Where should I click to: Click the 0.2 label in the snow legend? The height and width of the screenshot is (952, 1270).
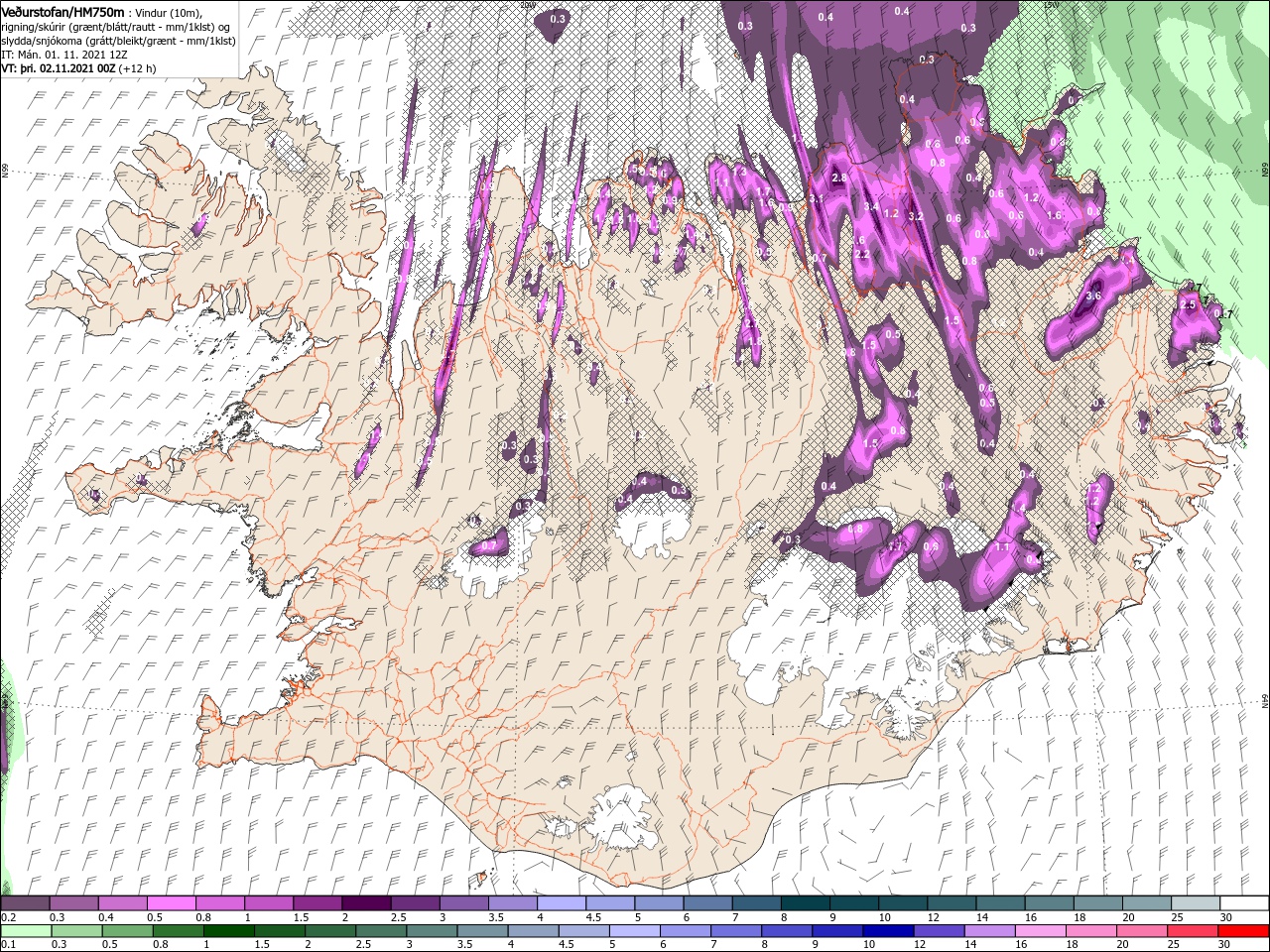click(8, 917)
